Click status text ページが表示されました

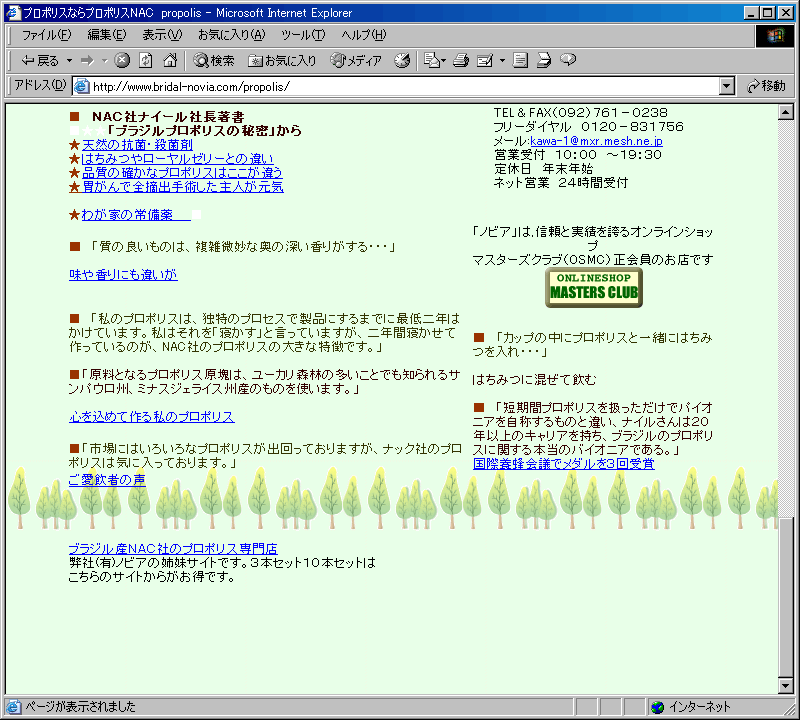click(x=81, y=707)
